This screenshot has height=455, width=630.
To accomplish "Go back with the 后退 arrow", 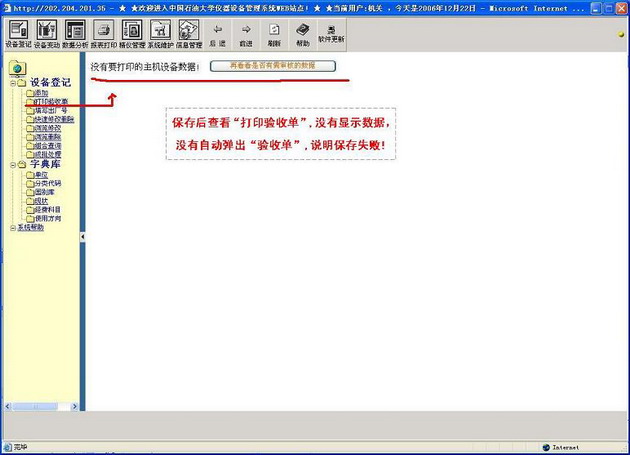I will click(x=218, y=31).
